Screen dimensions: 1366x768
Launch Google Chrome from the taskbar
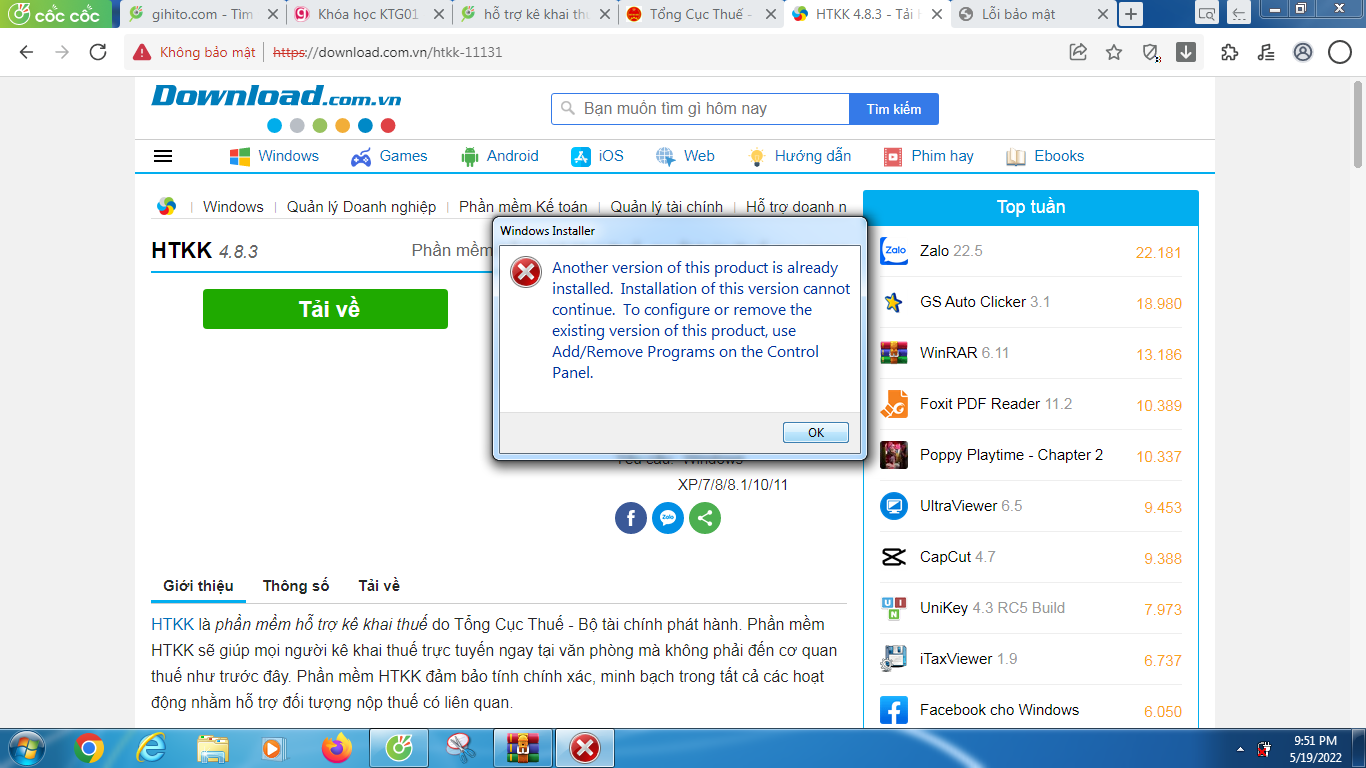pos(89,747)
